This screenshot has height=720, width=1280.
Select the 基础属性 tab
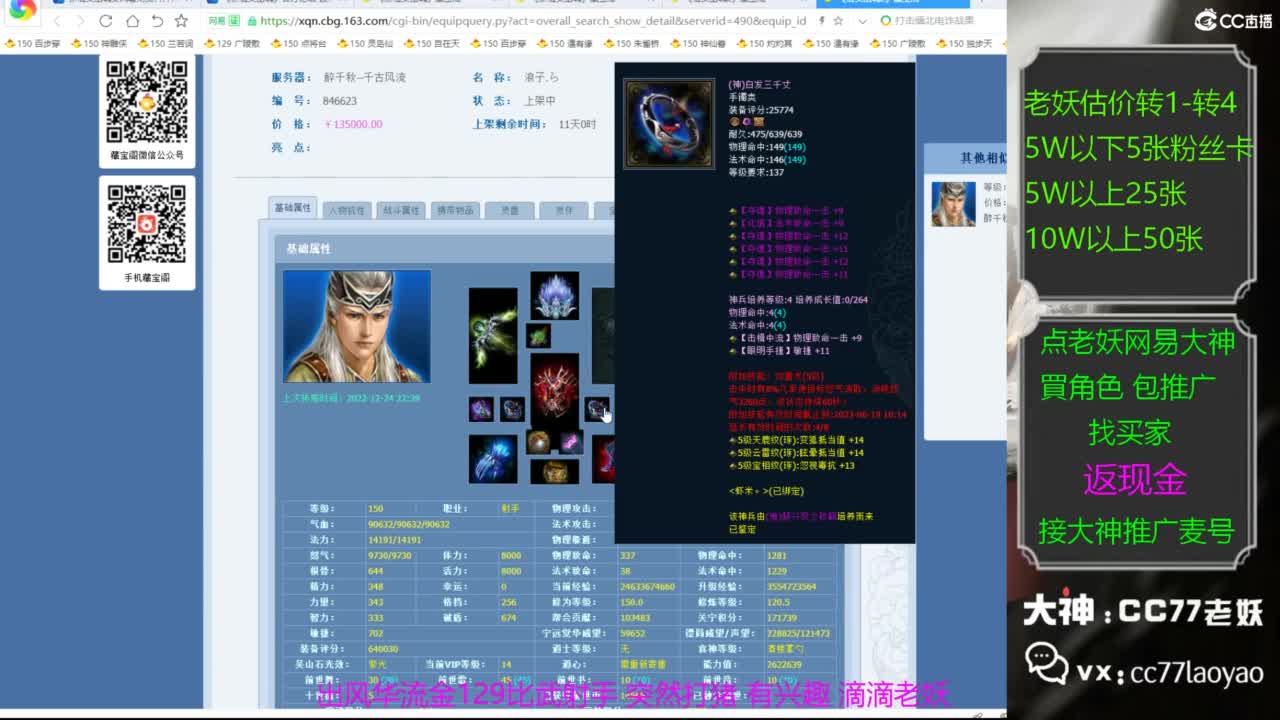[x=293, y=208]
